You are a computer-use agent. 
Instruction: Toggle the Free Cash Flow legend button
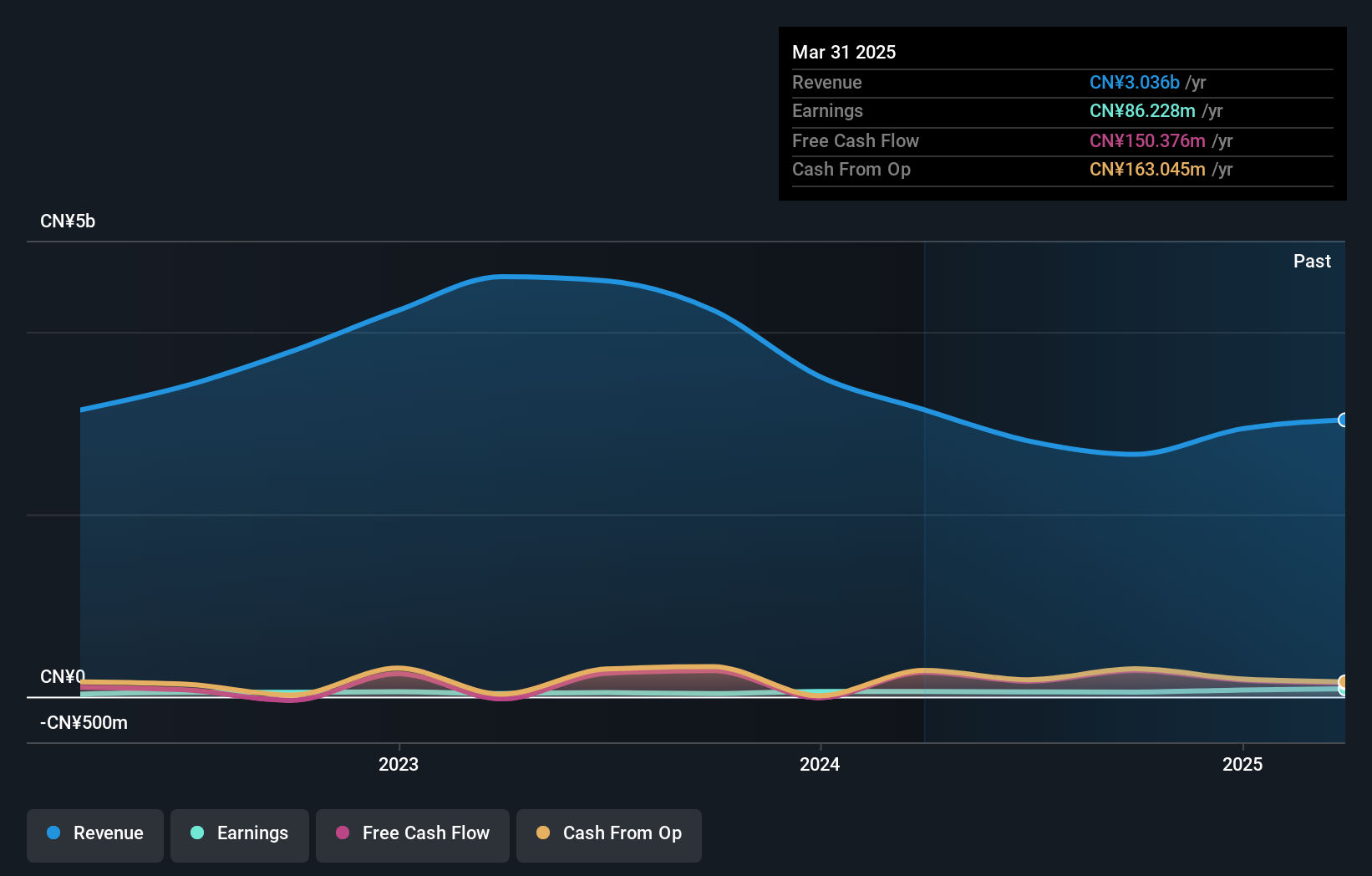pyautogui.click(x=413, y=835)
